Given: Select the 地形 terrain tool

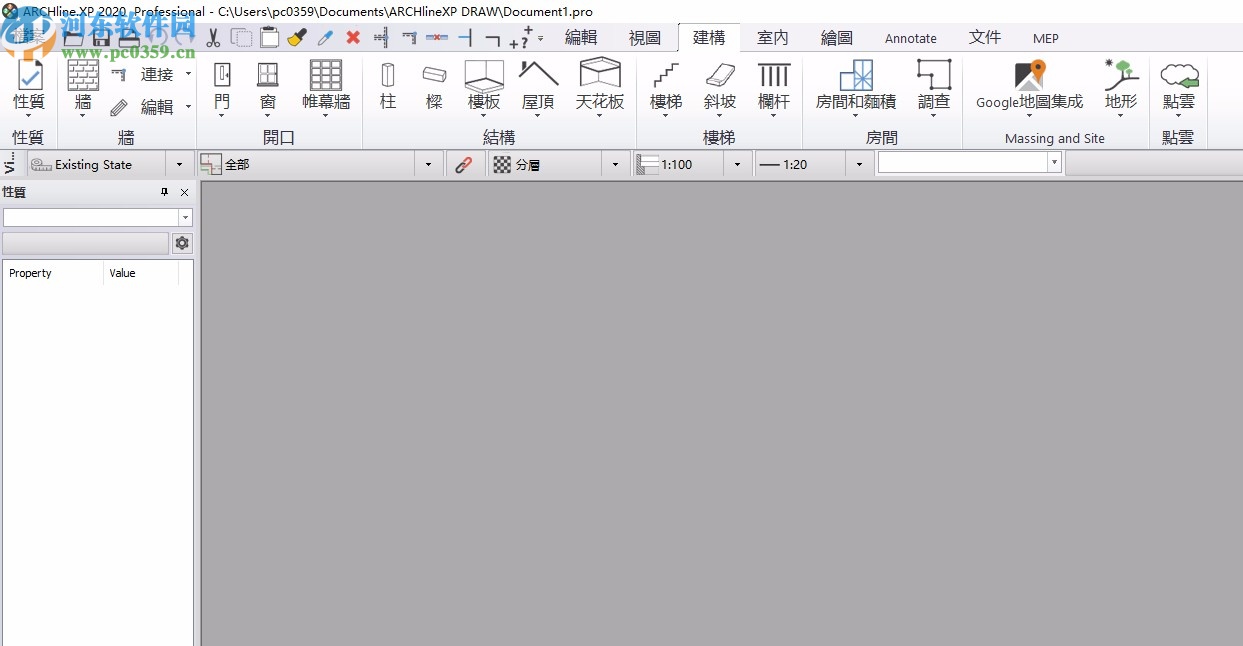Looking at the screenshot, I should (1121, 86).
